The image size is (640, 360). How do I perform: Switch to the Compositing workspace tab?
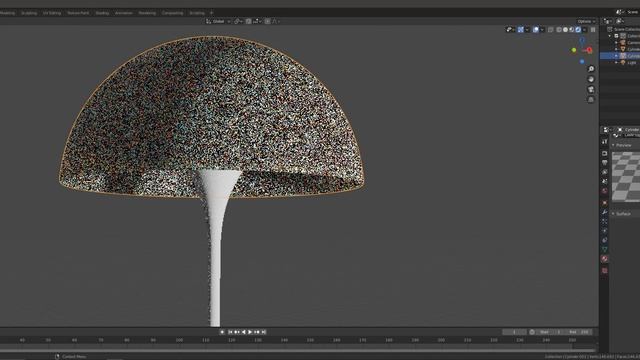172,13
